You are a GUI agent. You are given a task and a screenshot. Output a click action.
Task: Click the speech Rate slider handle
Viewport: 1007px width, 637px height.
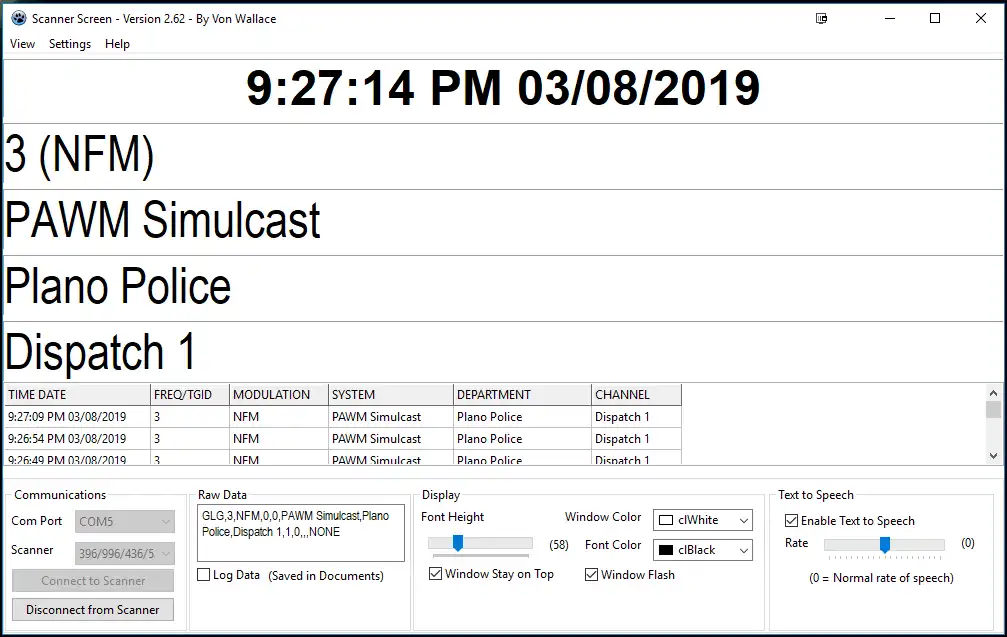(x=885, y=545)
